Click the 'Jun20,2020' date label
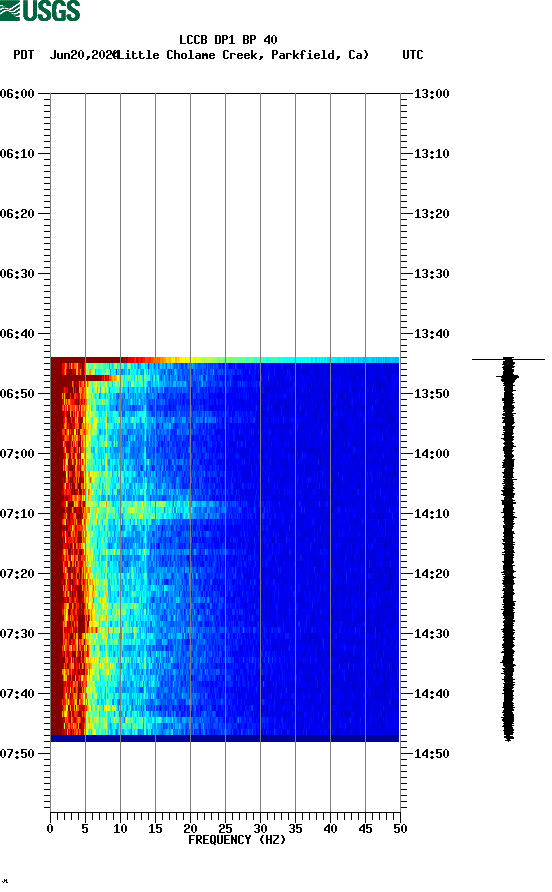 [x=84, y=55]
